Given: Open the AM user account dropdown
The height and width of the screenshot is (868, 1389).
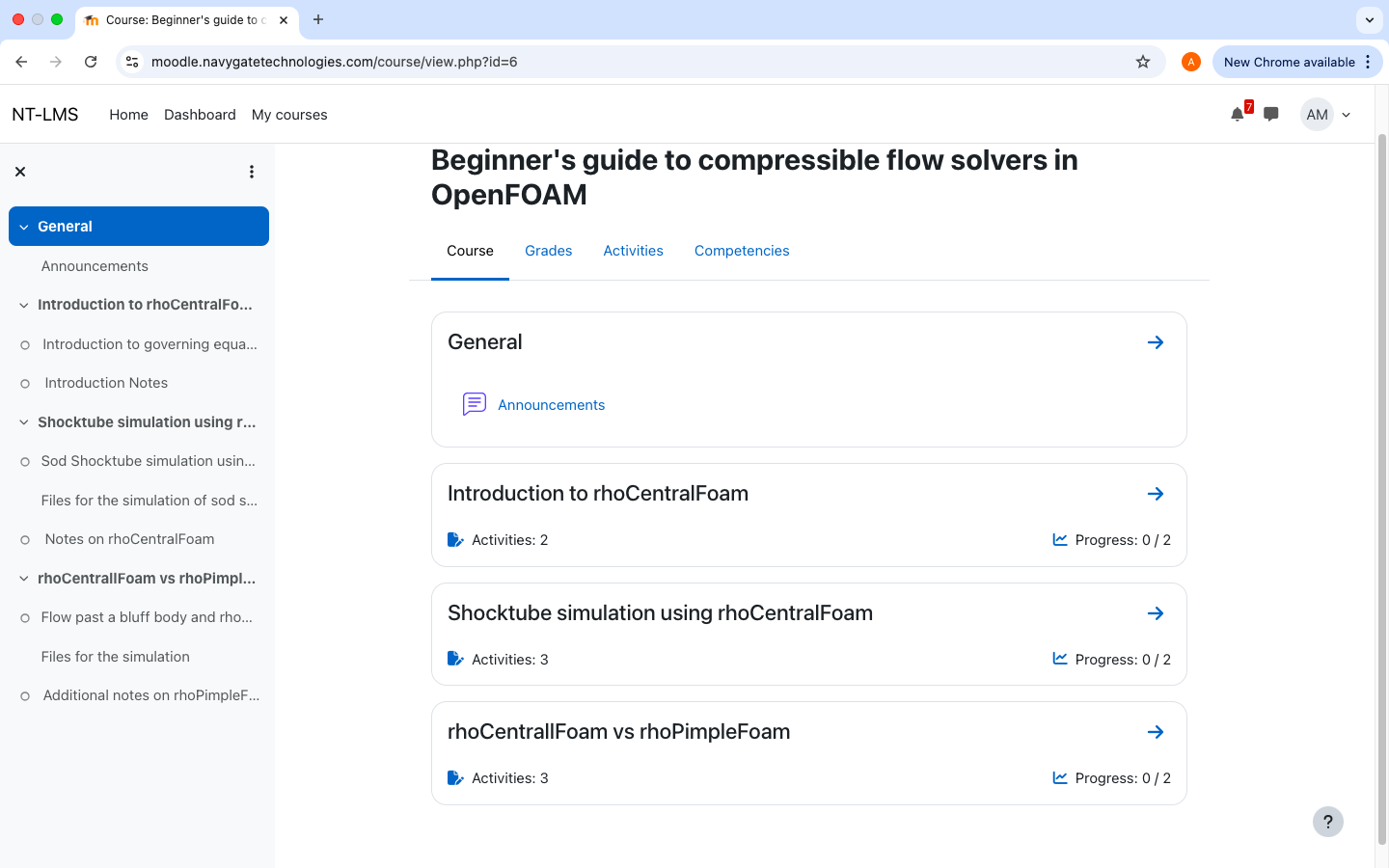Looking at the screenshot, I should click(x=1326, y=114).
